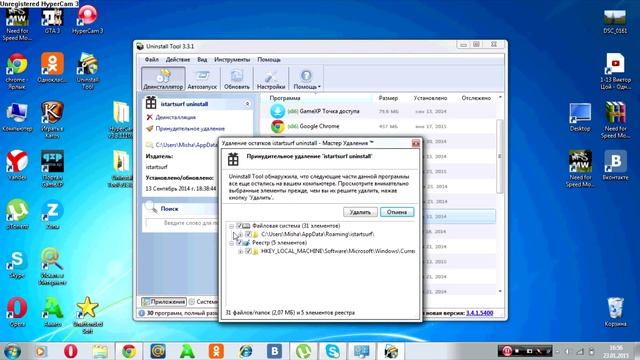Screen dimensions: 640x360
Task: Click the program list vertical scrollbar
Action: [500, 156]
